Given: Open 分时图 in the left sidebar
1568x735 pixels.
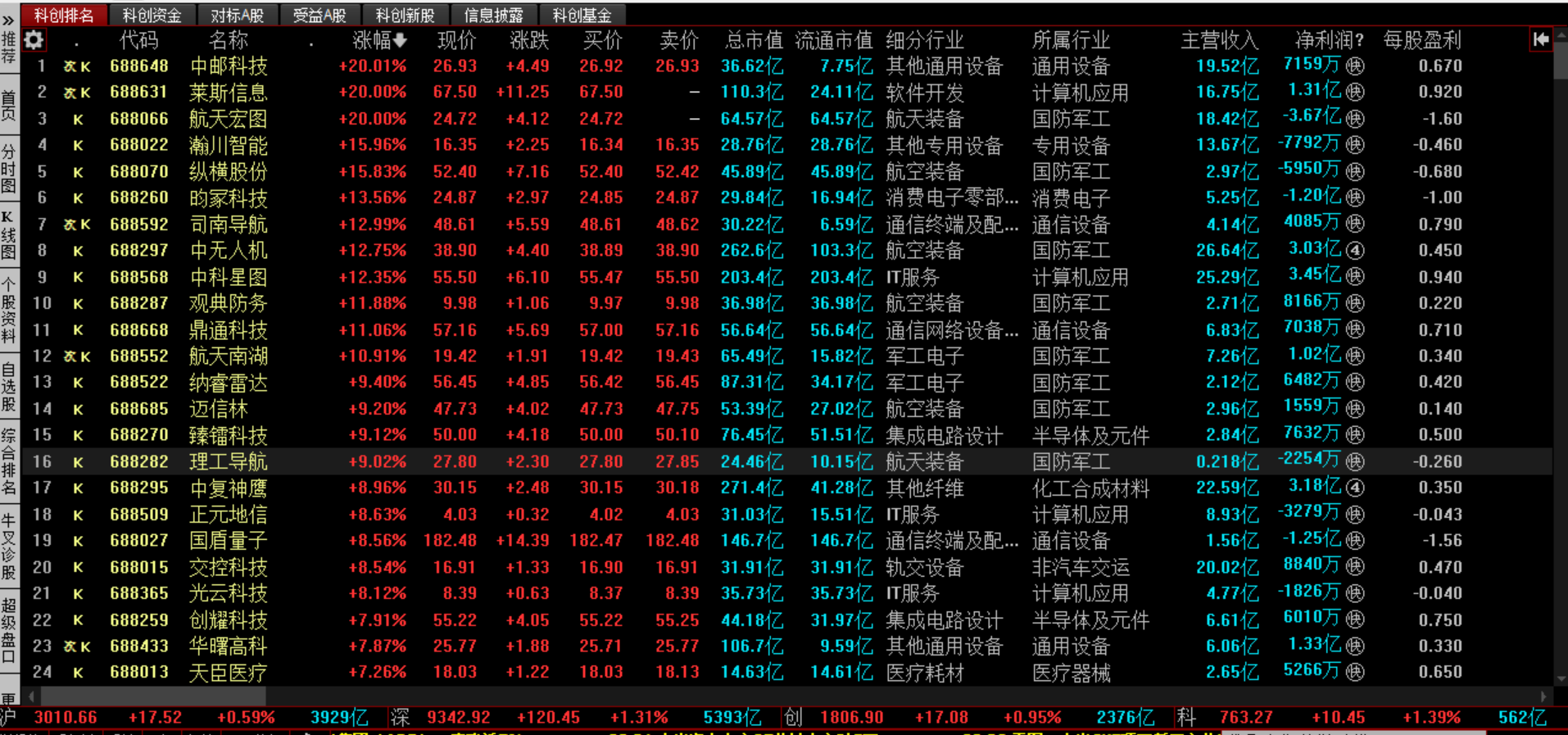Looking at the screenshot, I should pos(8,168).
